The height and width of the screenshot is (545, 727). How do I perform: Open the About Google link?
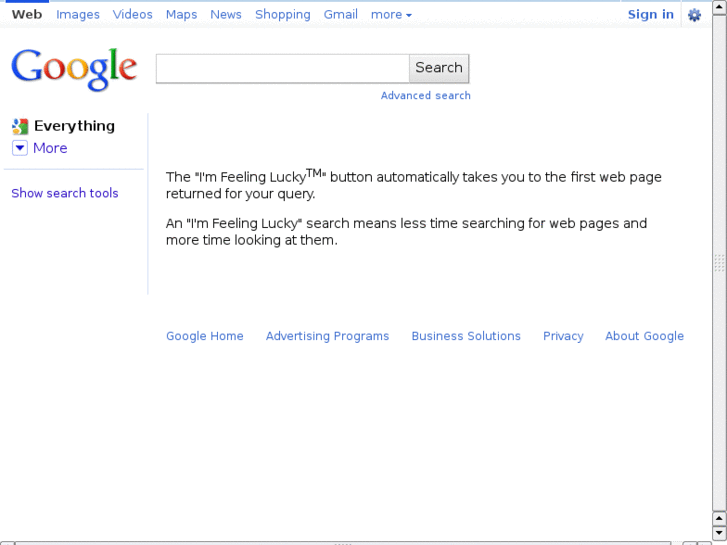click(644, 336)
